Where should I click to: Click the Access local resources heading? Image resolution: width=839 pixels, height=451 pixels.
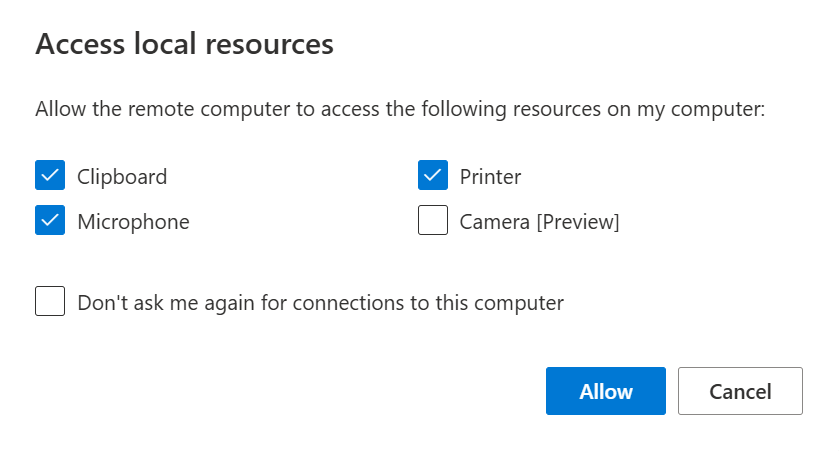coord(184,44)
